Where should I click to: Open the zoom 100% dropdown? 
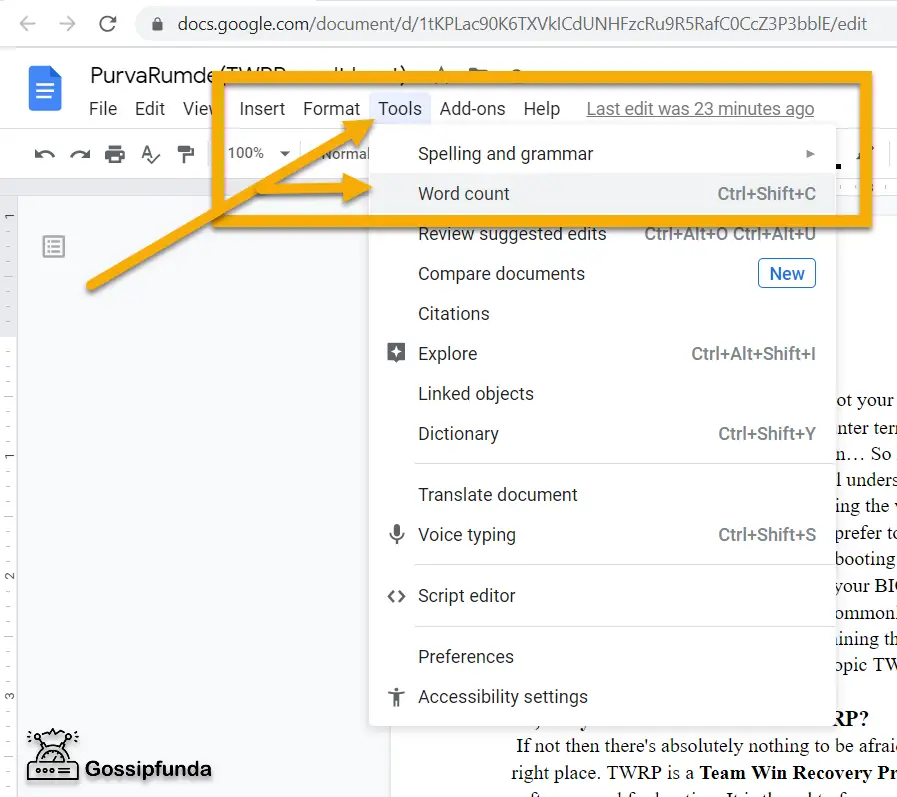259,153
